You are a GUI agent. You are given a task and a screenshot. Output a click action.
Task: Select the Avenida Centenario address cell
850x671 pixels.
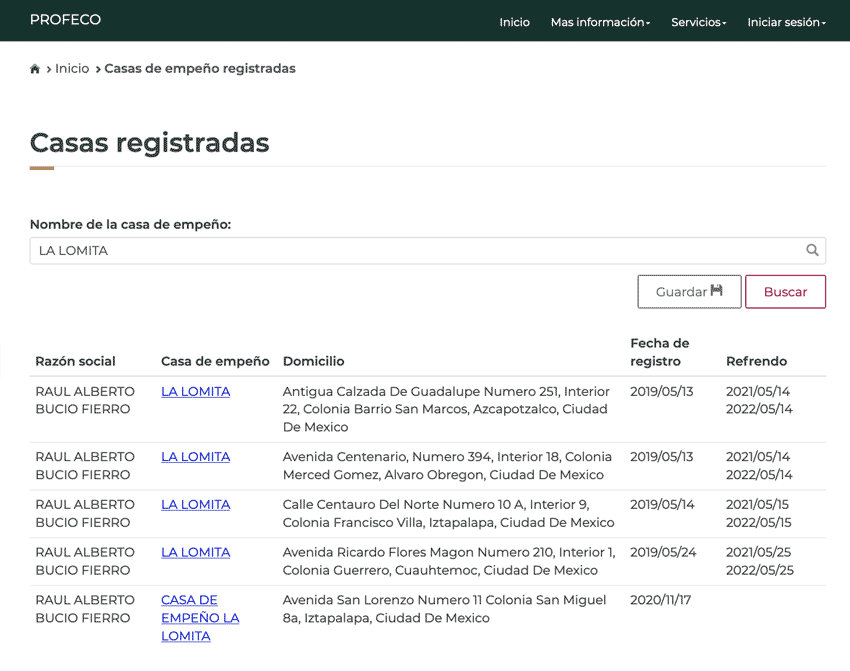click(x=447, y=466)
